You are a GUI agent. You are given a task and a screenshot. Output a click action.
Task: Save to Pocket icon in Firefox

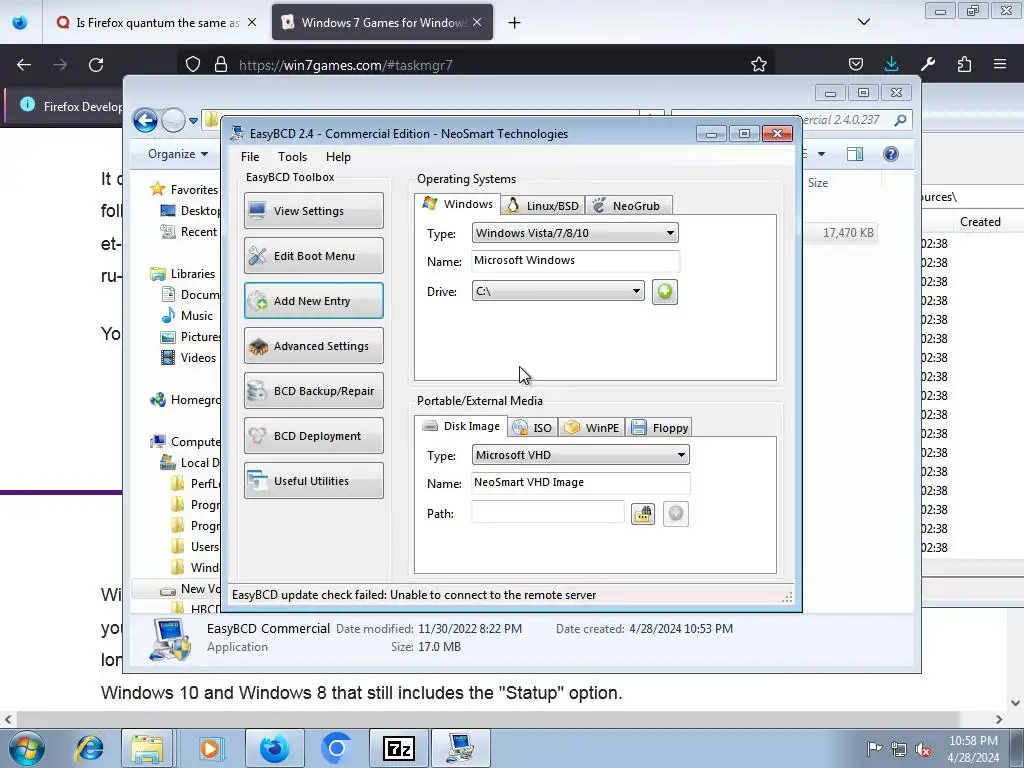click(856, 64)
